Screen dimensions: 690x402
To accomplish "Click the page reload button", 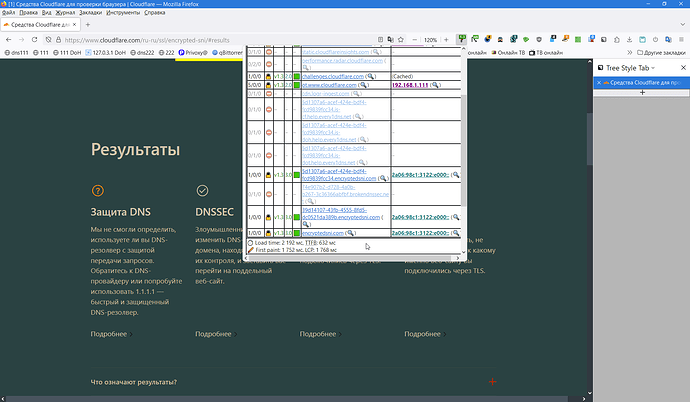I will 34,40.
